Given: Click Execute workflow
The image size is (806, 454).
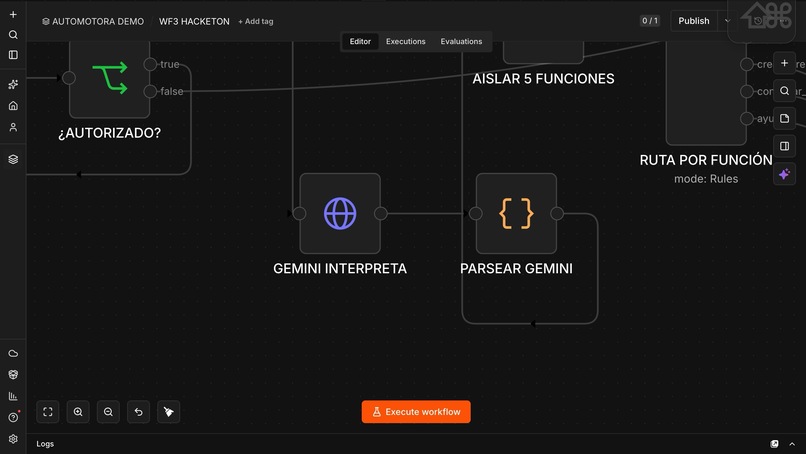Looking at the screenshot, I should 416,412.
